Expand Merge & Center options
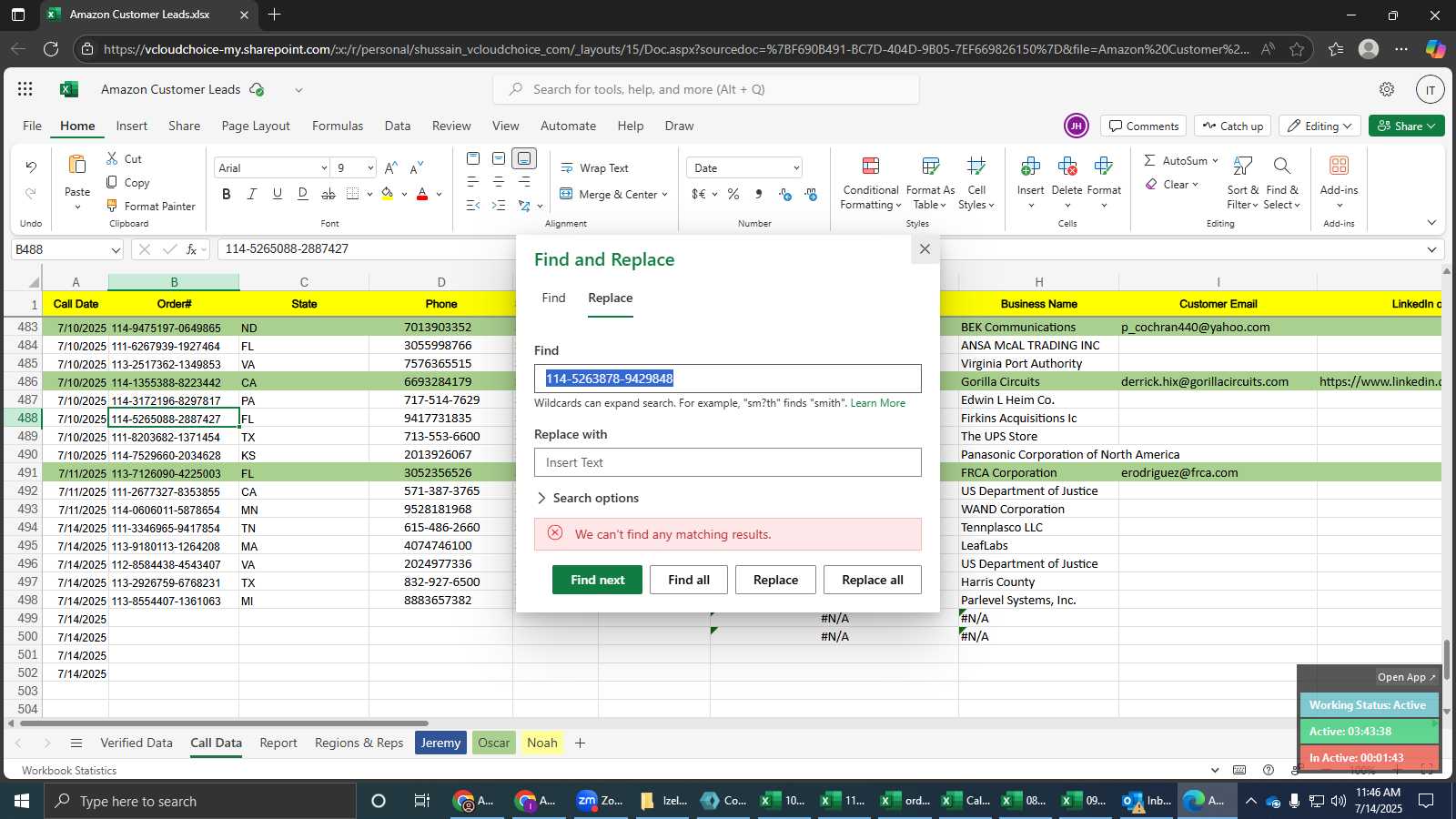The image size is (1456, 819). 665,195
